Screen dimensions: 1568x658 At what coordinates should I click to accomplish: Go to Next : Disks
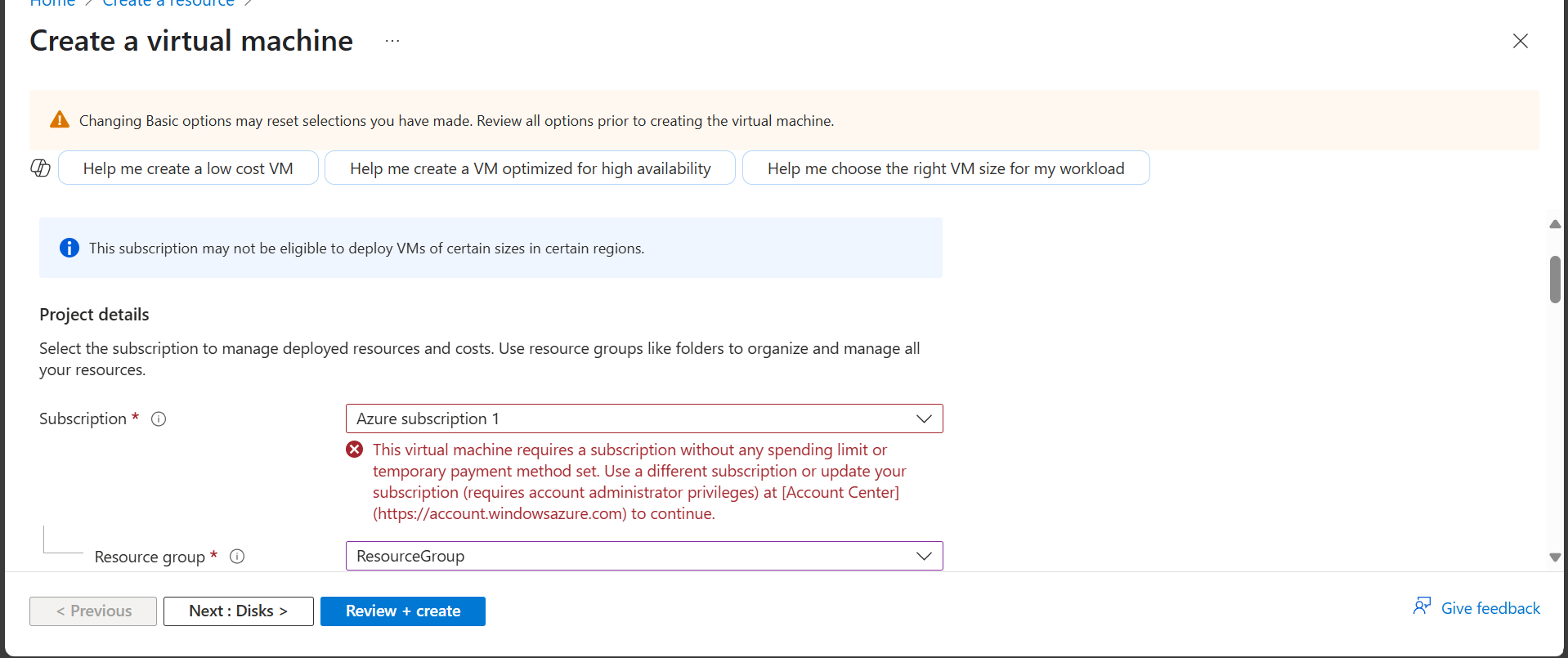pos(239,611)
